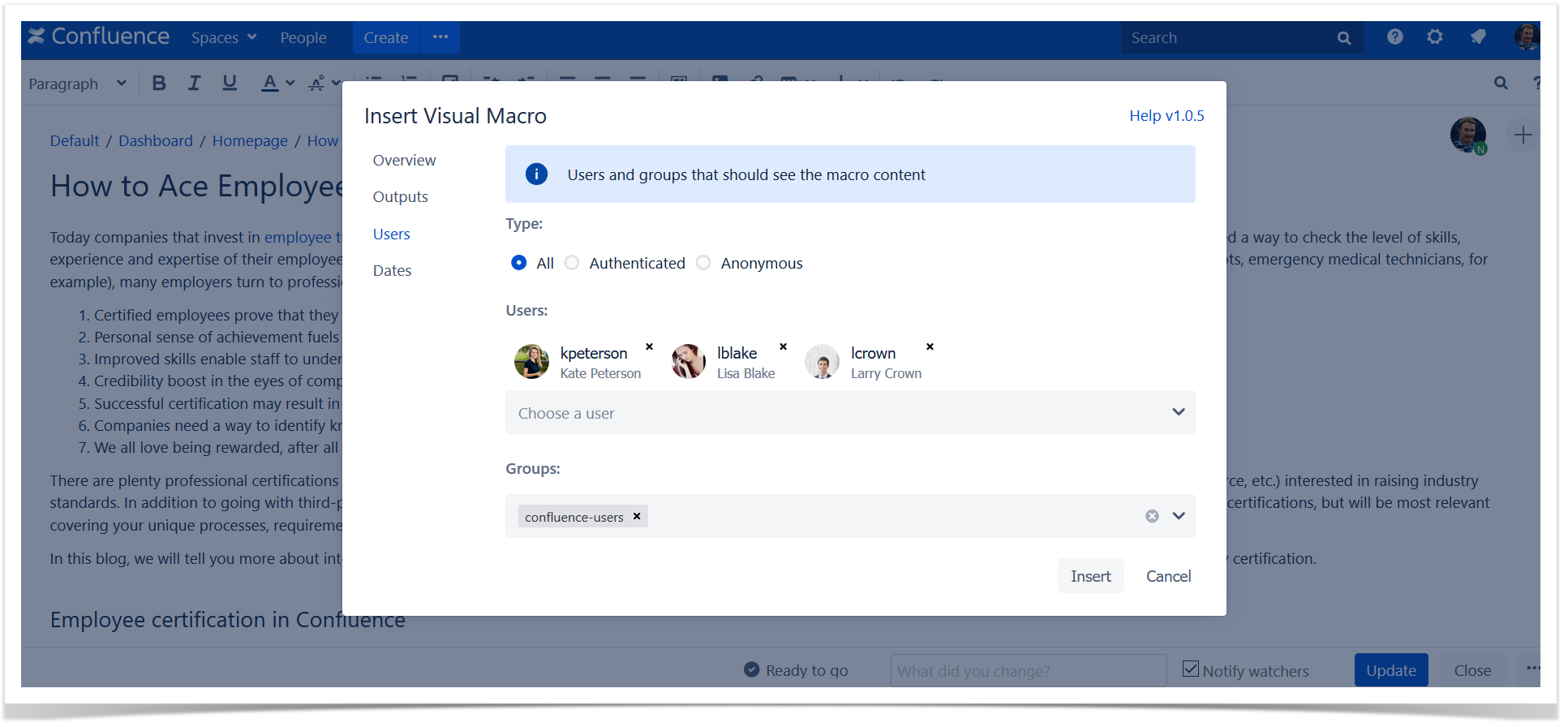
Task: Click the editor find magnifier icon
Action: pyautogui.click(x=1501, y=83)
